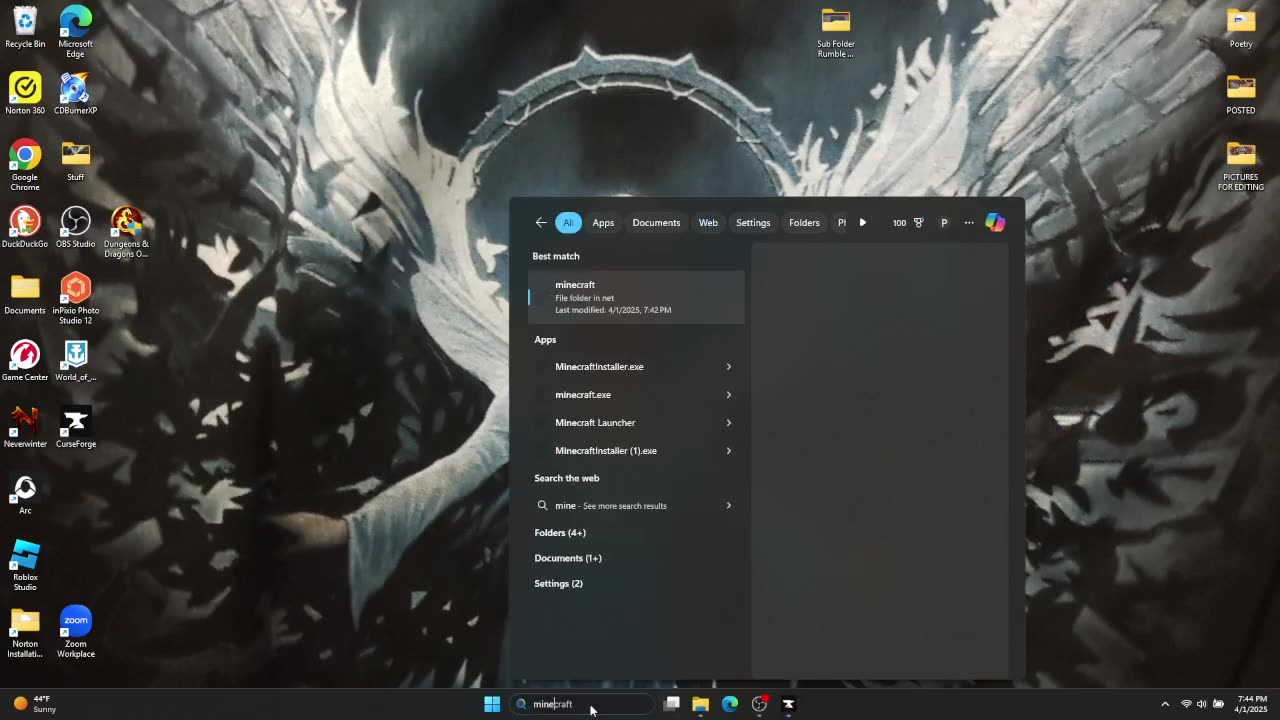Select the PICTURES FOR EDITING desktop folder

[x=1241, y=165]
